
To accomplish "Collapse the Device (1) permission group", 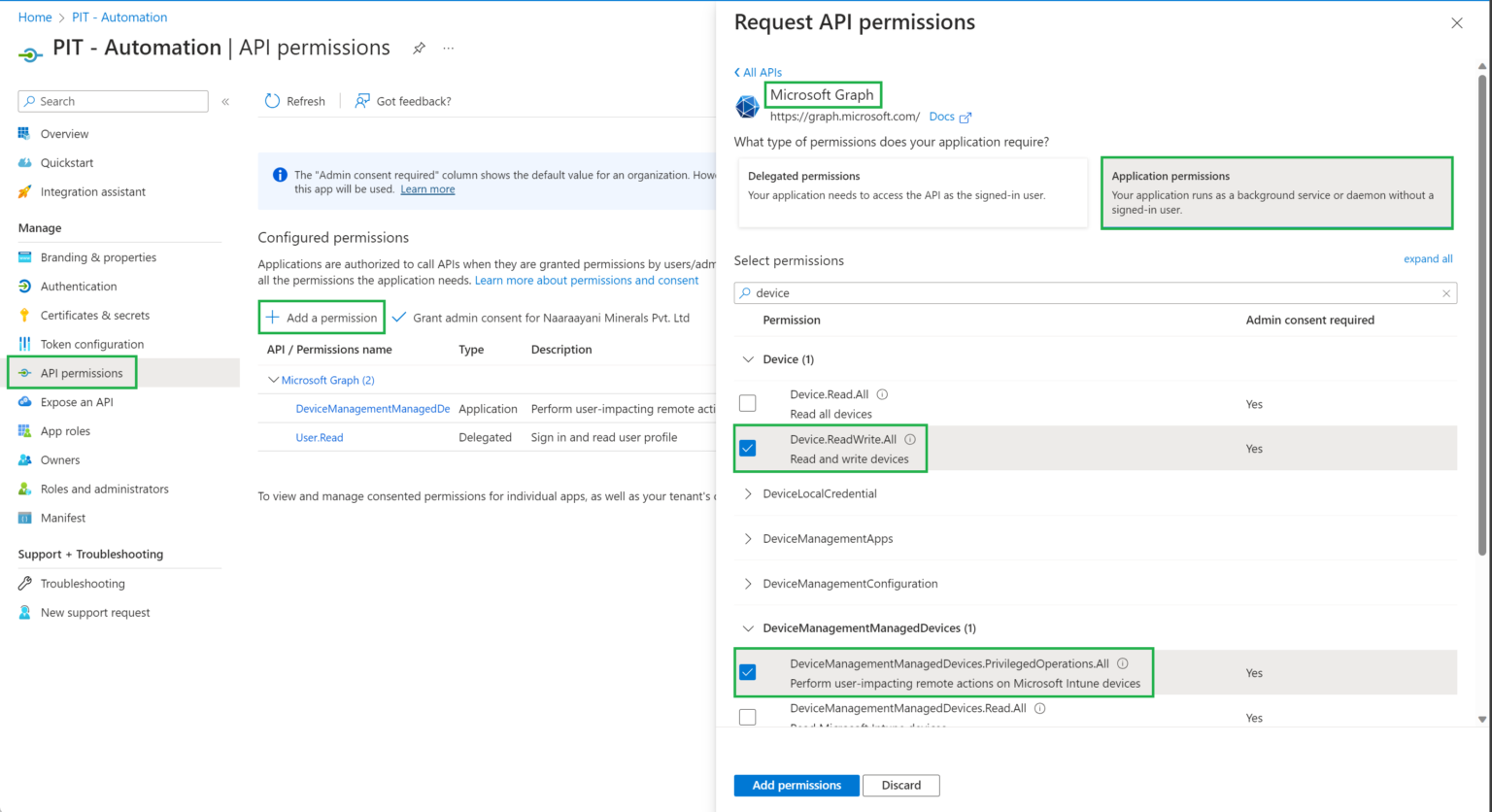I will click(747, 358).
